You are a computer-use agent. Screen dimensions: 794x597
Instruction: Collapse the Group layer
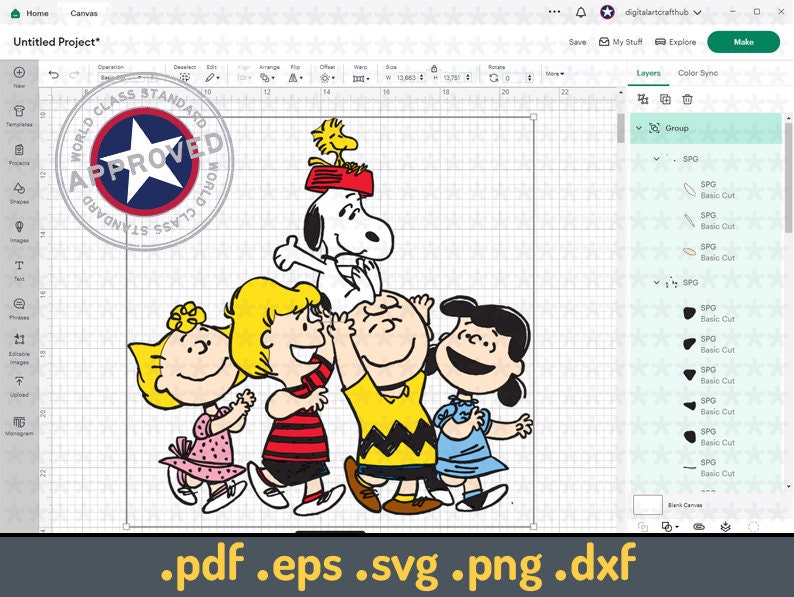(x=639, y=128)
